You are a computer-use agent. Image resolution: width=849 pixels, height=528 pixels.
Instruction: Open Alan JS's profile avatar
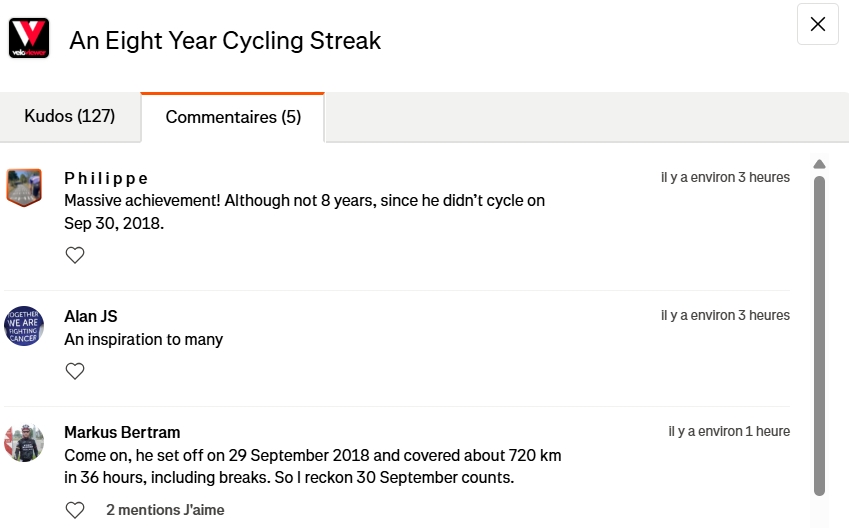click(24, 326)
